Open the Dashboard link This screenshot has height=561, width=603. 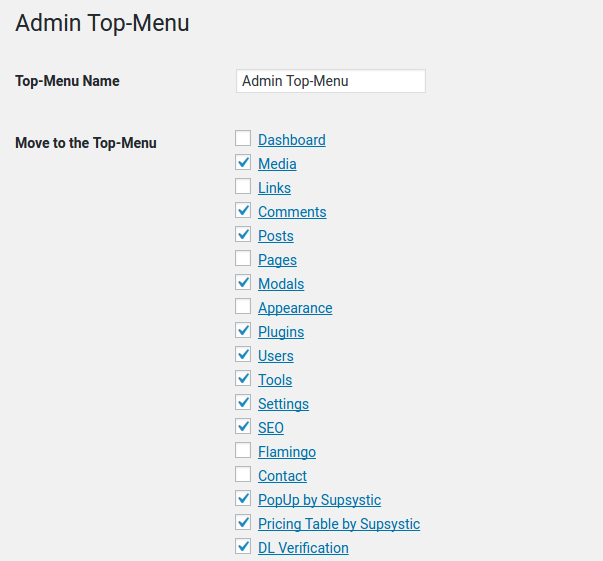[292, 140]
